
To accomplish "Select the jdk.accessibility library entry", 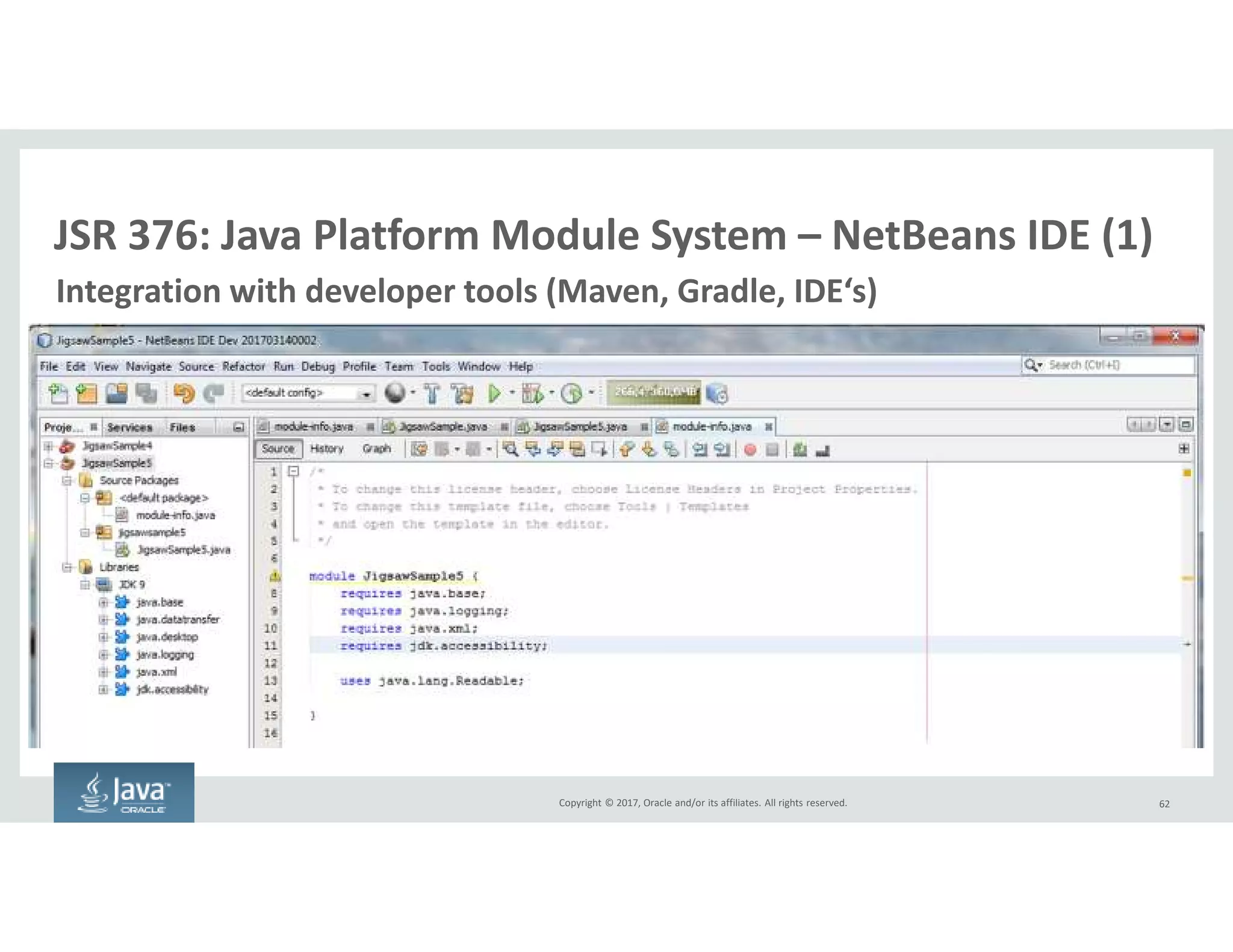I will coord(172,690).
